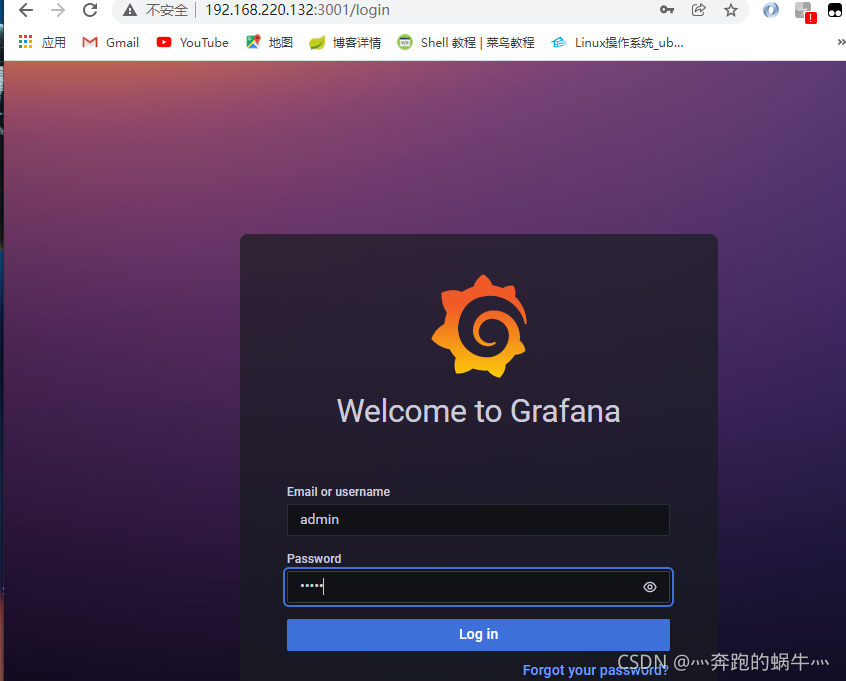Bookmark this page with the star icon

pyautogui.click(x=731, y=11)
